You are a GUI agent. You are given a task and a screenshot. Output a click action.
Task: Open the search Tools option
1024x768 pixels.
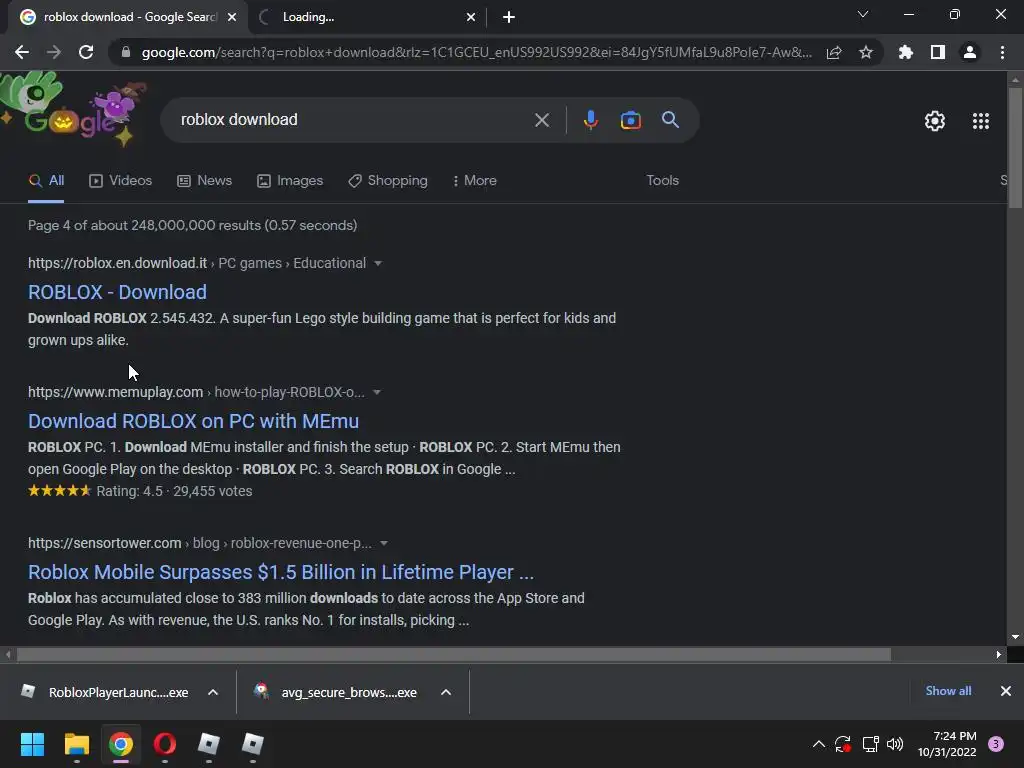click(662, 181)
